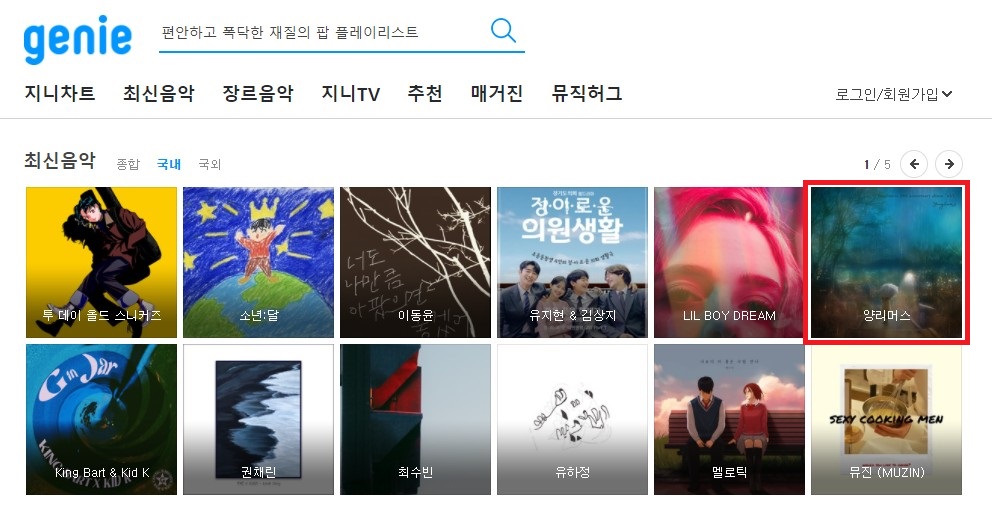Open the 지니차트 menu
The height and width of the screenshot is (506, 992).
click(60, 94)
